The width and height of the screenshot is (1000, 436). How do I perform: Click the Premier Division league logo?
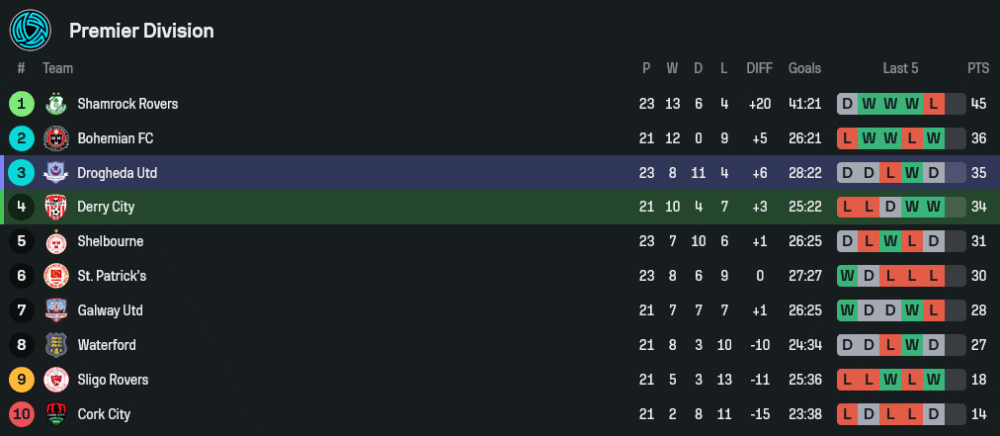30,30
